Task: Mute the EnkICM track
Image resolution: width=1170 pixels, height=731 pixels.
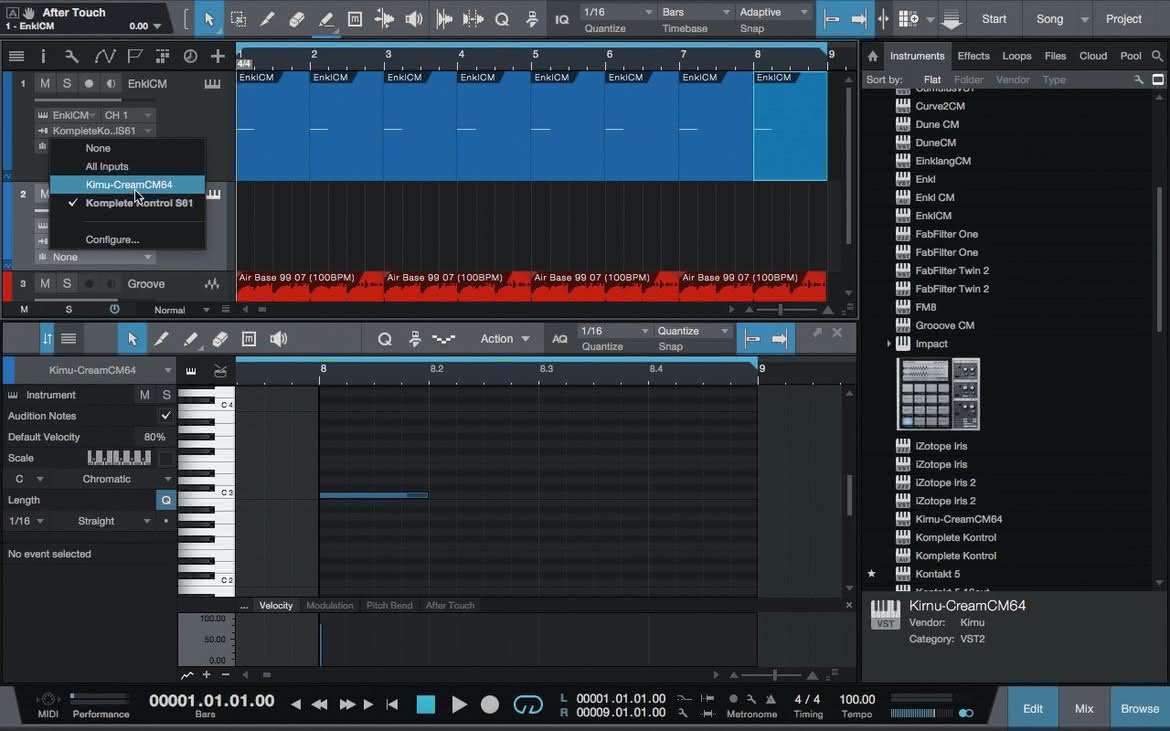Action: (x=45, y=84)
